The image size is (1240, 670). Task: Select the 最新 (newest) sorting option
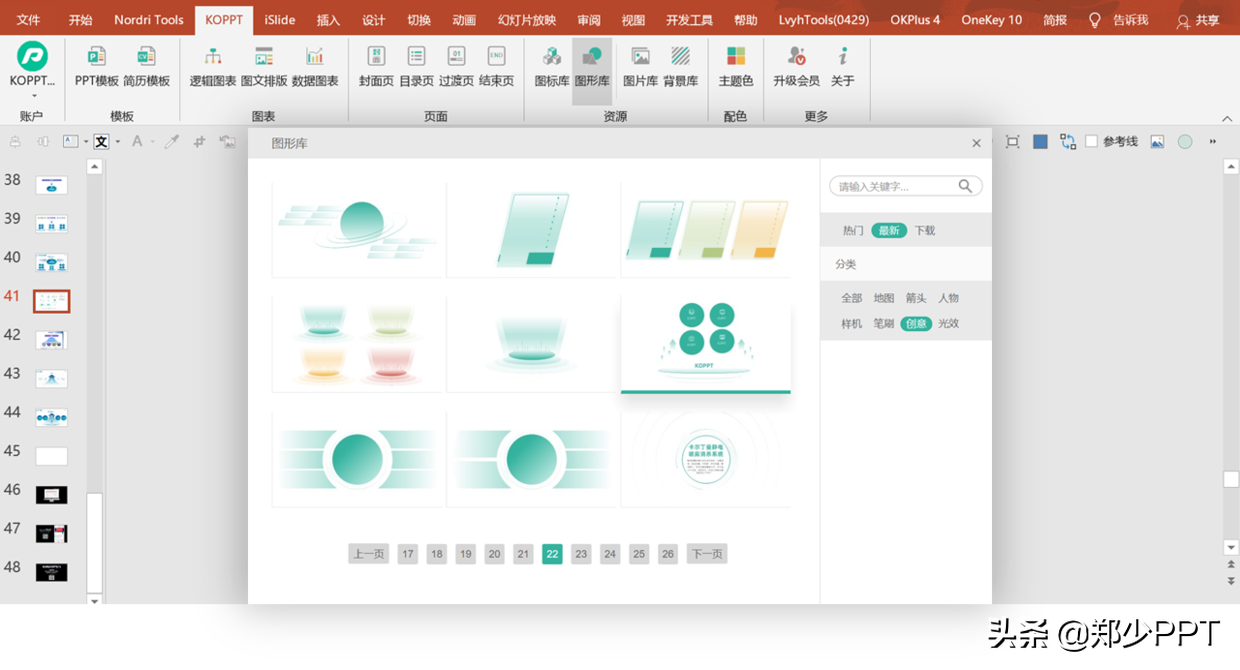point(889,230)
